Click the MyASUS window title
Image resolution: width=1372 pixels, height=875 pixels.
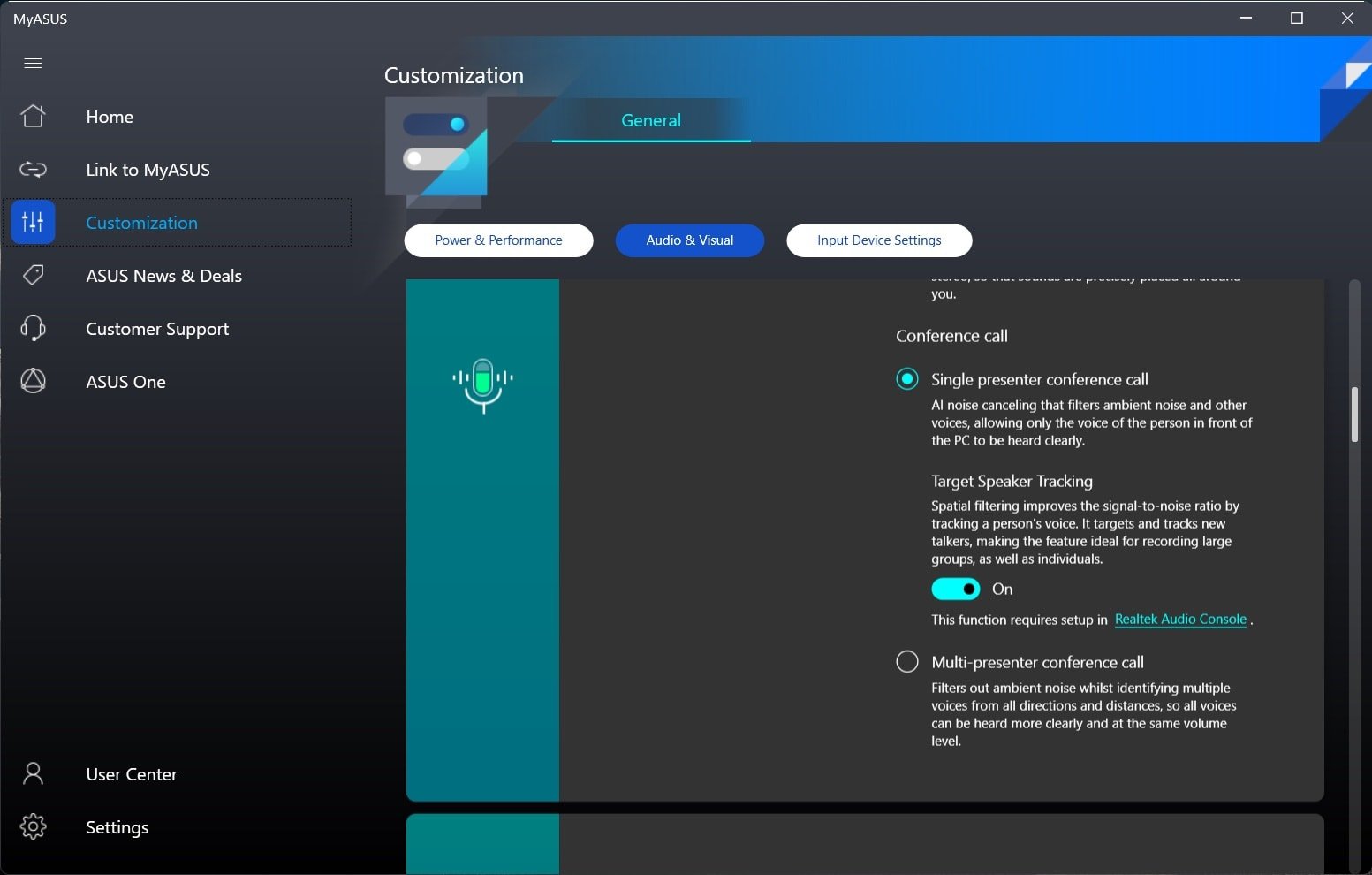(x=40, y=19)
